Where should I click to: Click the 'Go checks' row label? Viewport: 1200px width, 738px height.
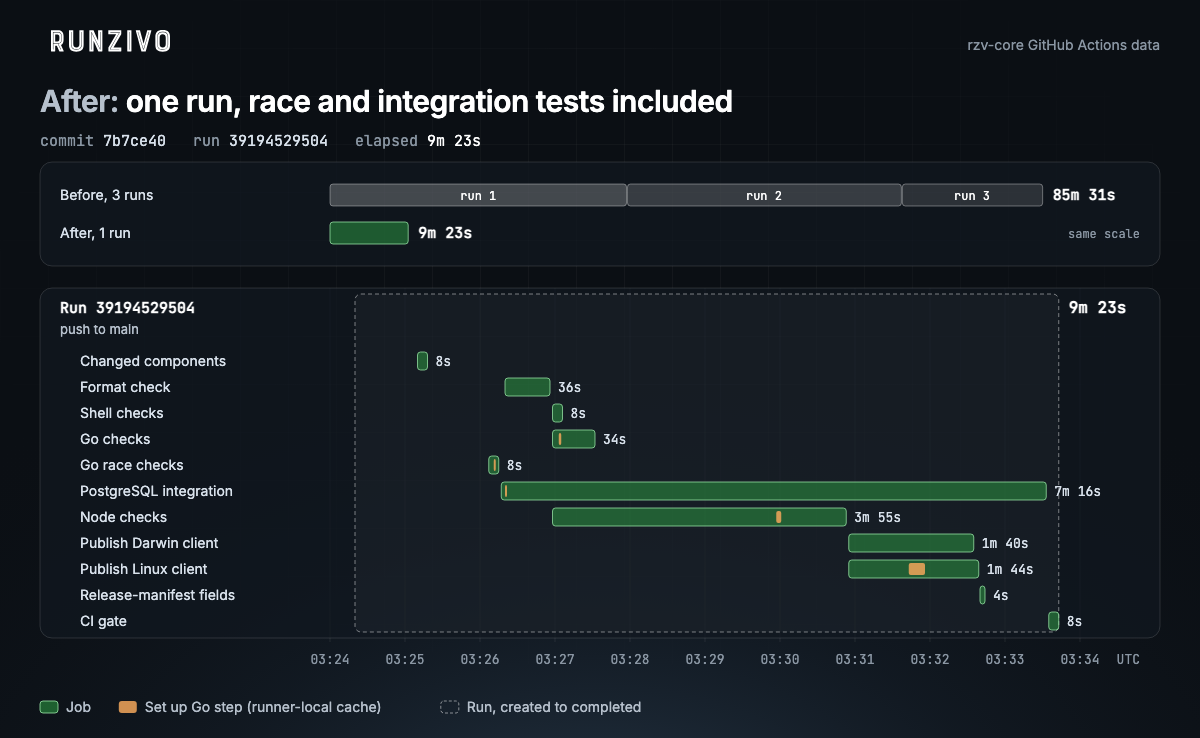[115, 439]
